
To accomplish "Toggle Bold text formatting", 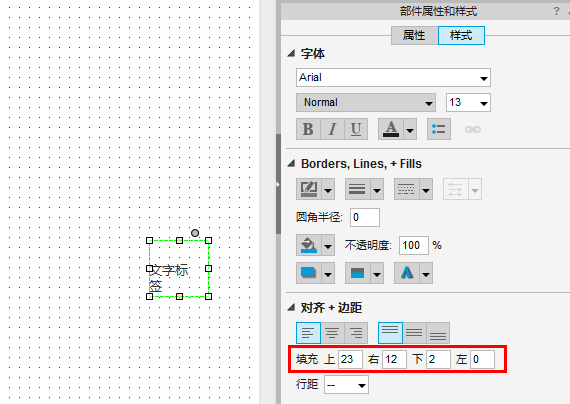I will pos(308,129).
